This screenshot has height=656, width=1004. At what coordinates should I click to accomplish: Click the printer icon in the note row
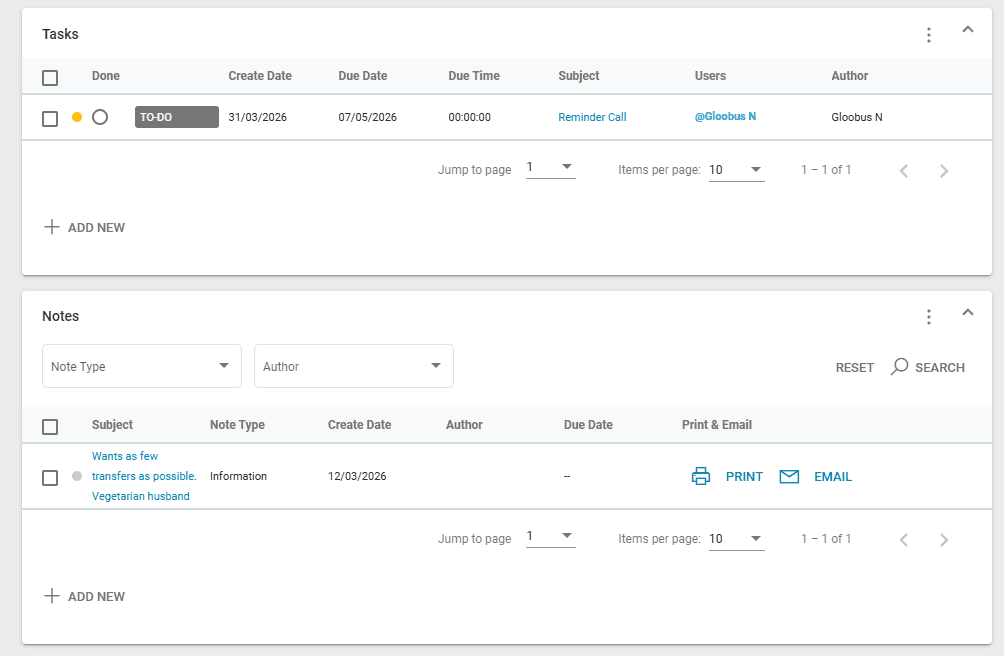(700, 477)
